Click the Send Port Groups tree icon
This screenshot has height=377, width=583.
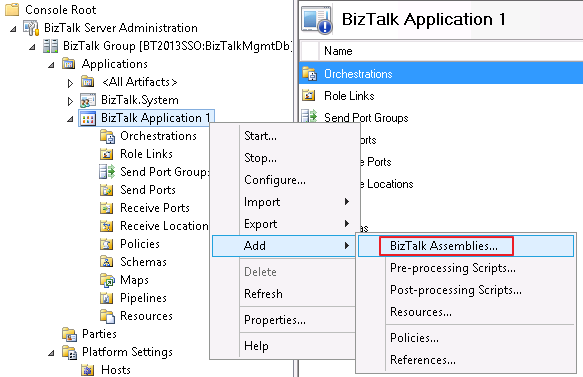pyautogui.click(x=107, y=172)
